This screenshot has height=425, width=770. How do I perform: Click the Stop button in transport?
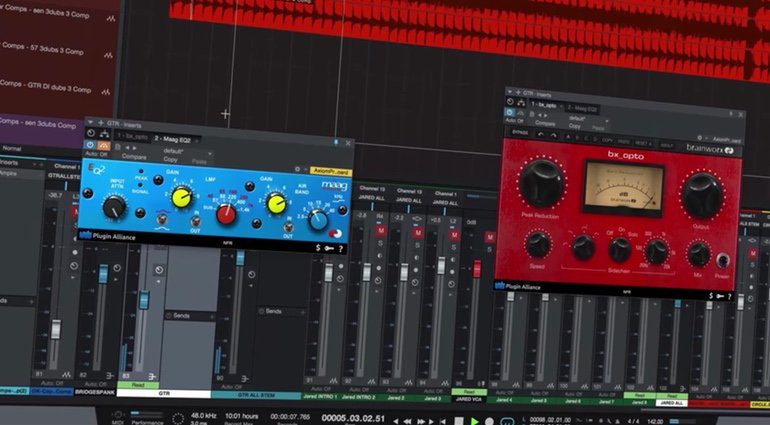(x=458, y=421)
